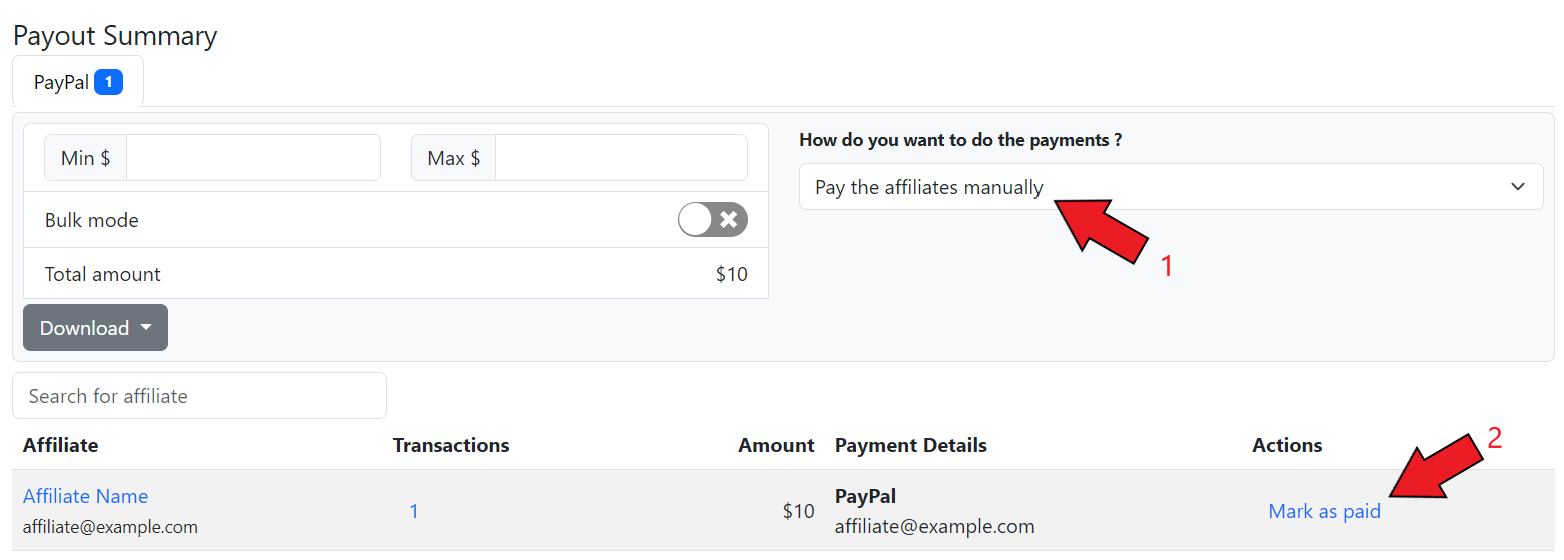Enable the Bulk mode switch
This screenshot has height=560, width=1564.
[x=712, y=220]
